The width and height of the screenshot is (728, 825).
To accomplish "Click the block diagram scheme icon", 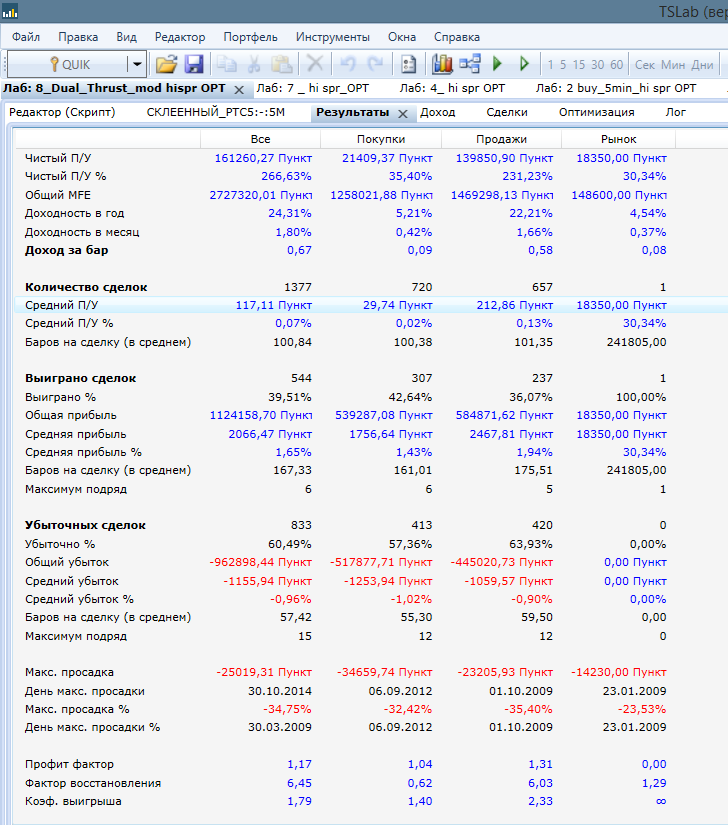I will [470, 64].
